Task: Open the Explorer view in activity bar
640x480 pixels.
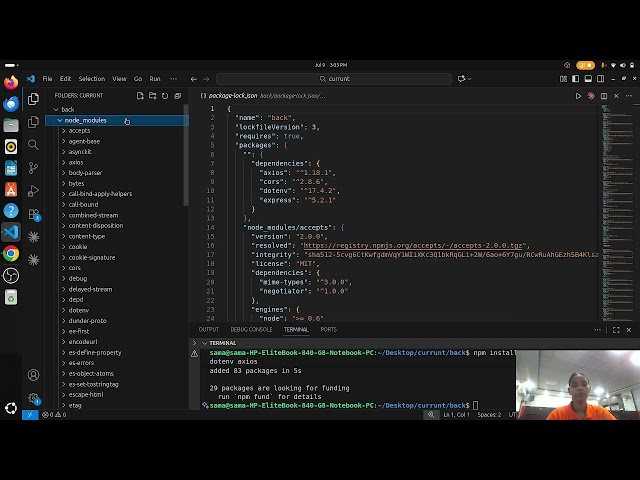Action: [33, 99]
